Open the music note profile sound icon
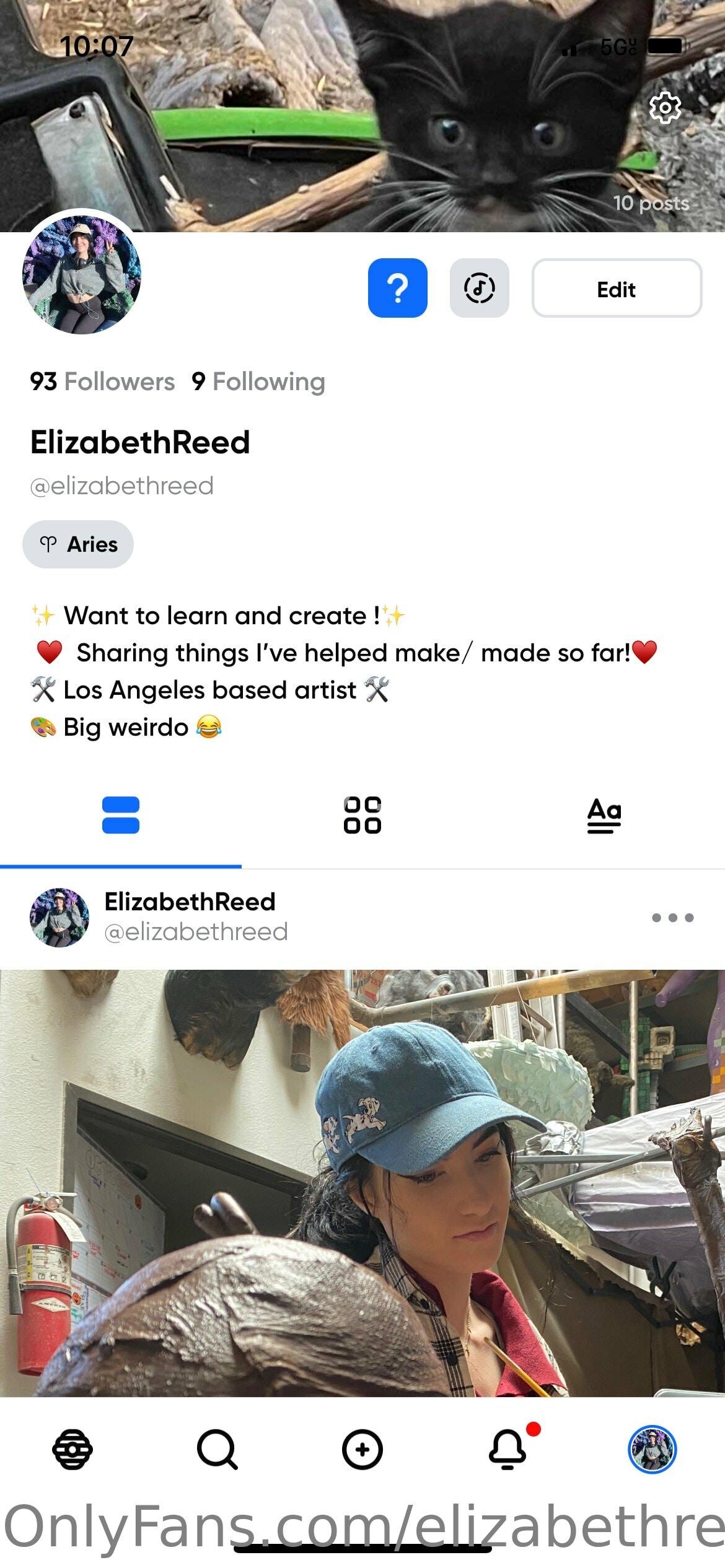This screenshot has width=725, height=1568. pos(479,288)
